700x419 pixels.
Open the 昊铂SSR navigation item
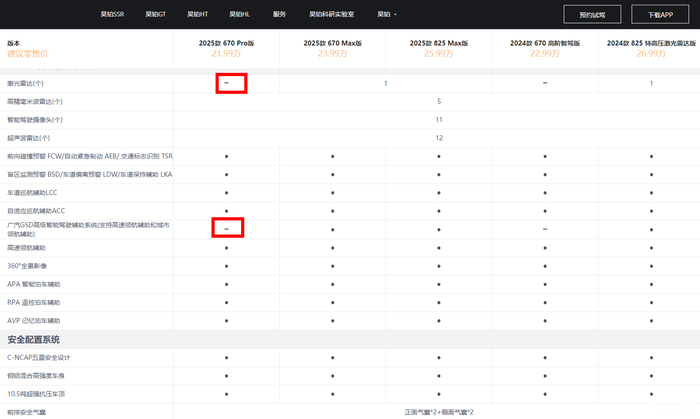click(x=113, y=15)
